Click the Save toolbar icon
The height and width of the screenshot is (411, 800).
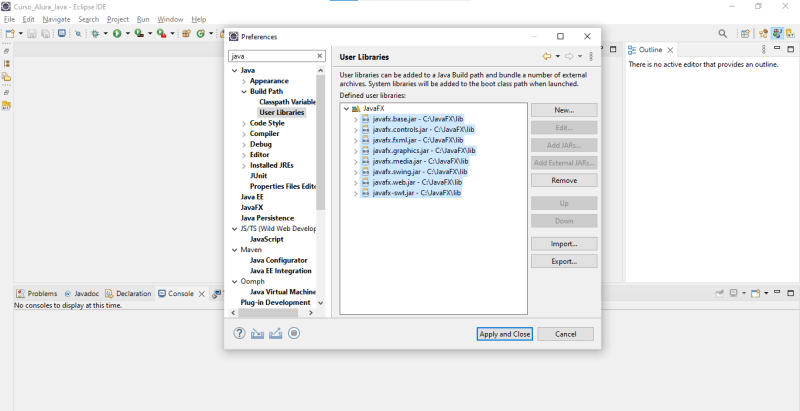coord(32,34)
